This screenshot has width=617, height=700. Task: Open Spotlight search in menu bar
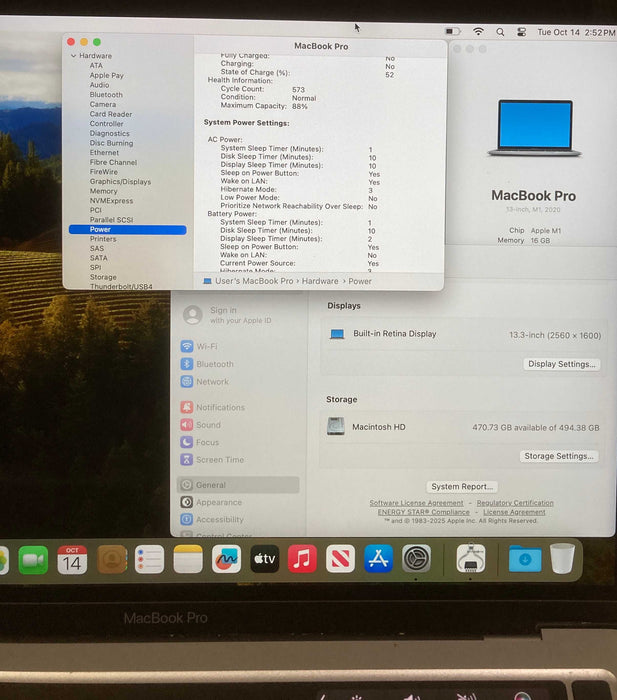click(x=500, y=32)
